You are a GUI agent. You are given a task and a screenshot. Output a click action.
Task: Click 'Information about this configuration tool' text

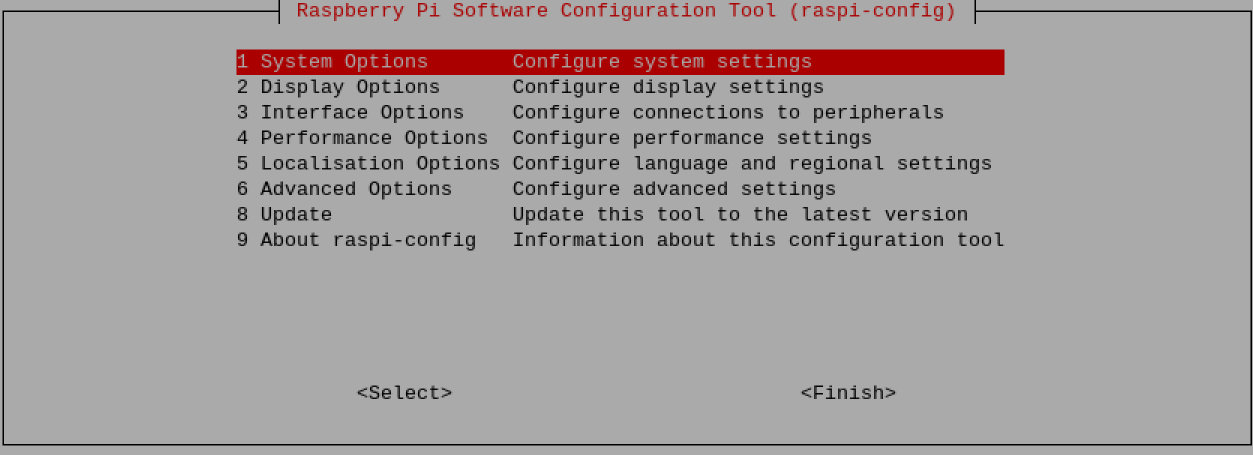click(758, 240)
